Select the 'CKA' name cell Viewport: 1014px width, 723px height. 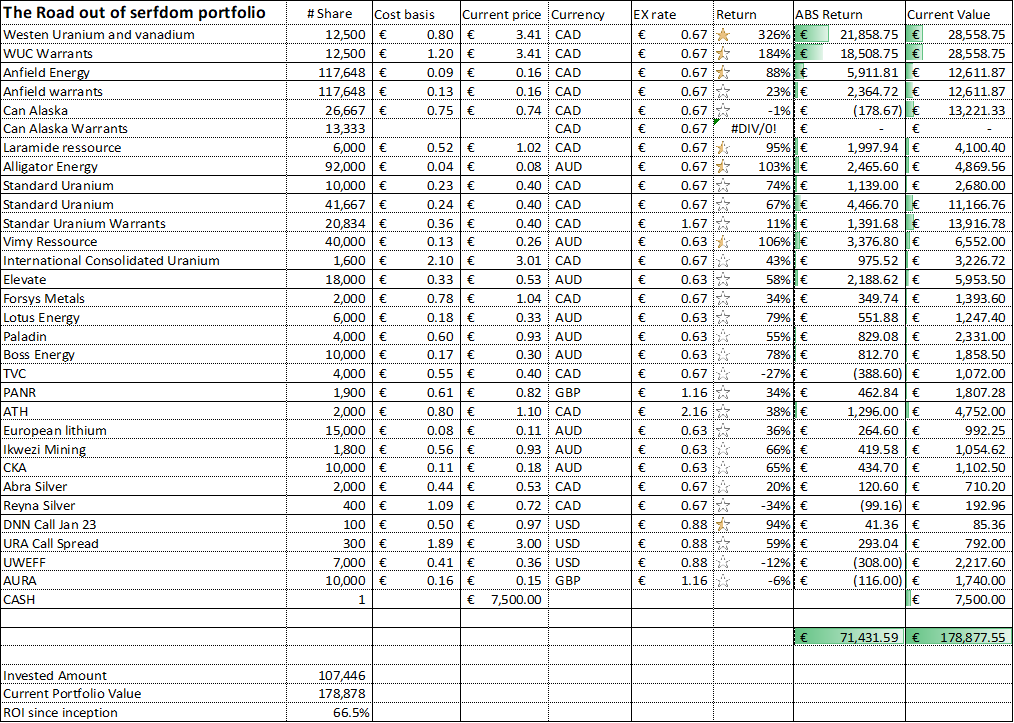[143, 468]
